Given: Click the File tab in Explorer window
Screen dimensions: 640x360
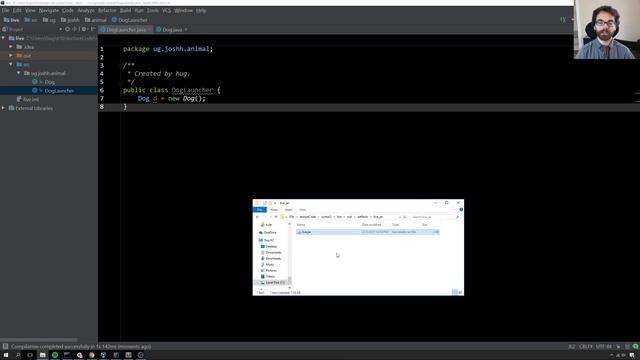Looking at the screenshot, I should coord(260,210).
